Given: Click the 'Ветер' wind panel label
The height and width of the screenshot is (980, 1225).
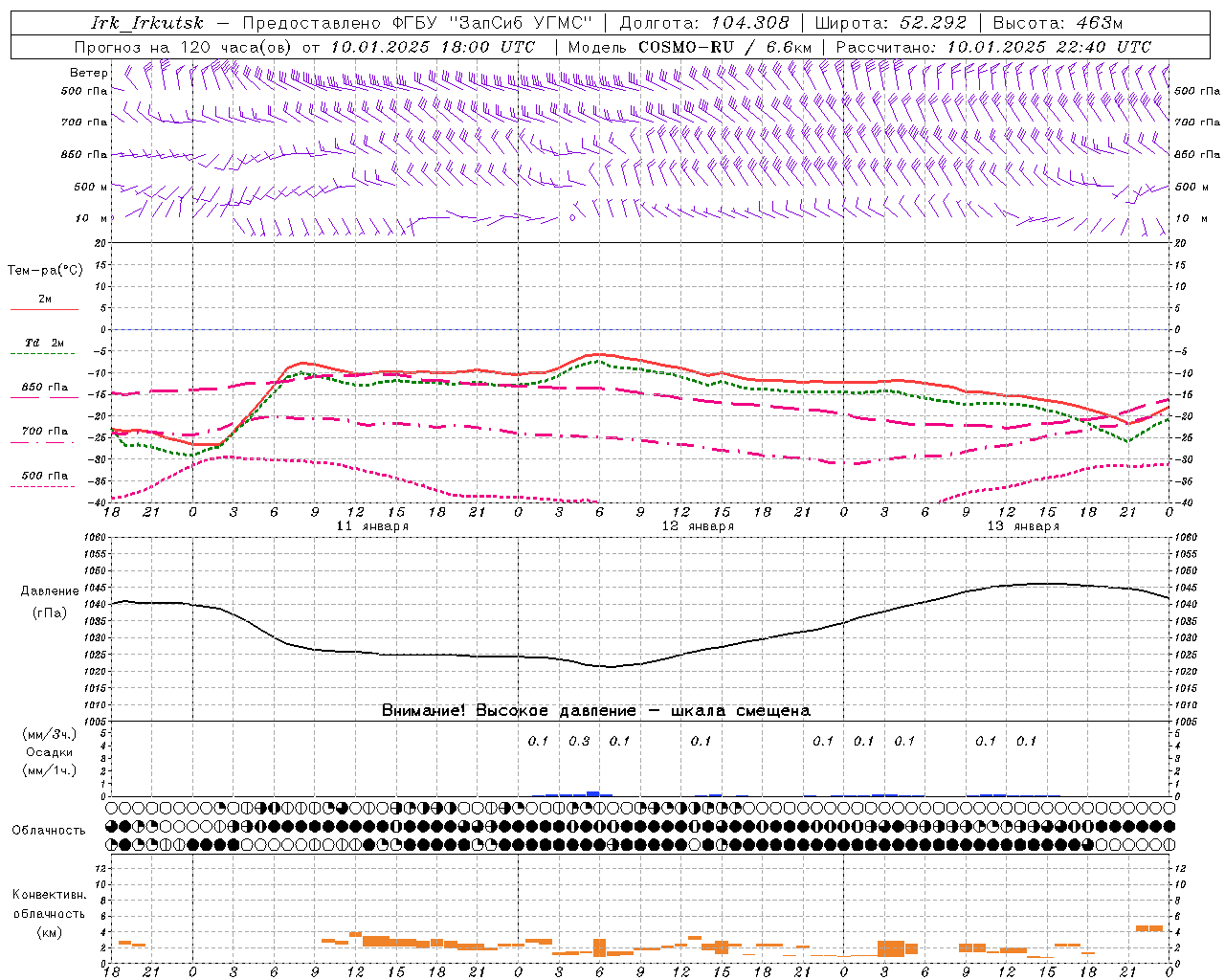Looking at the screenshot, I should 89,73.
